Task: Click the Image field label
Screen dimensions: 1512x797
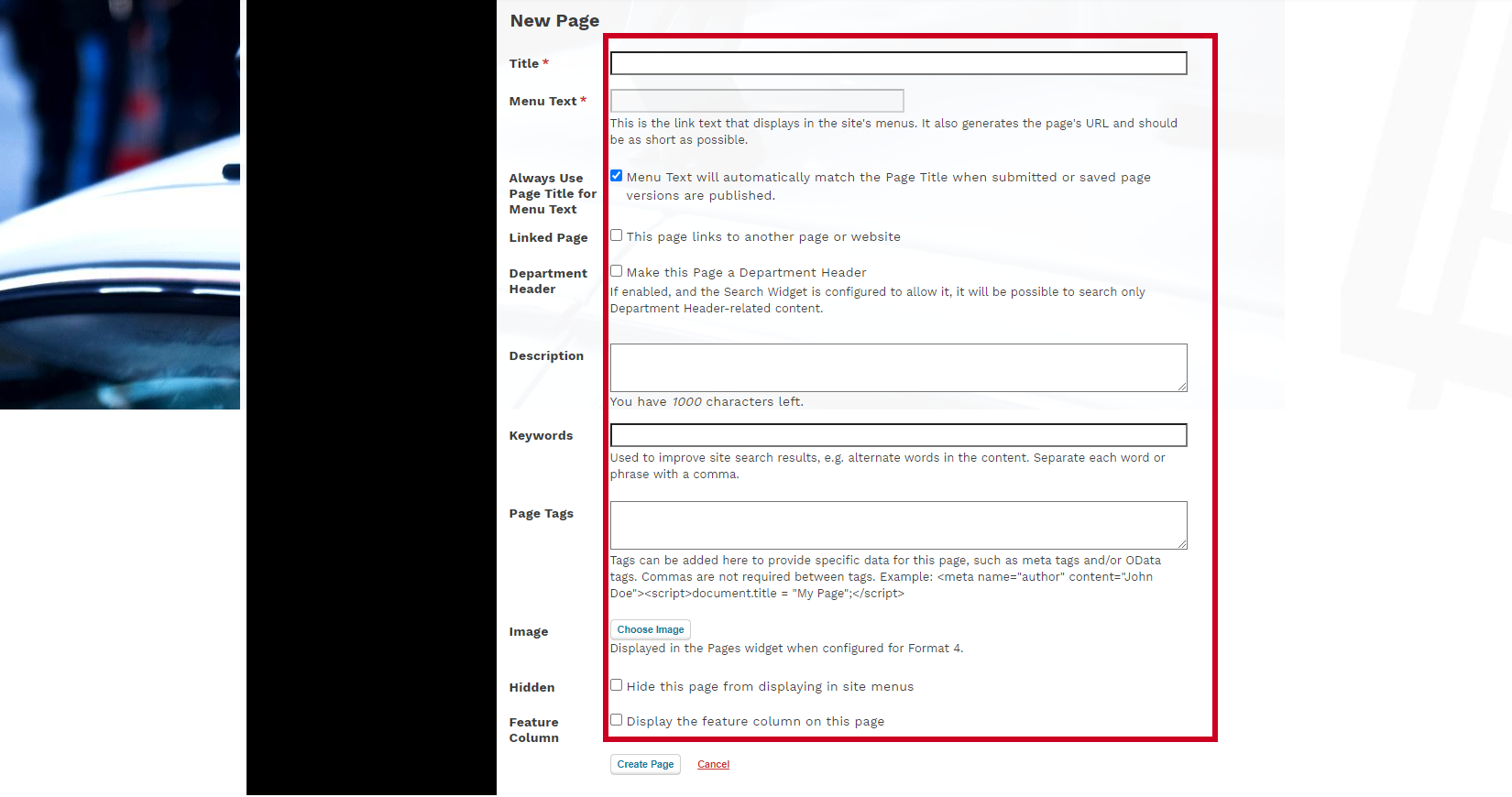Action: 529,631
